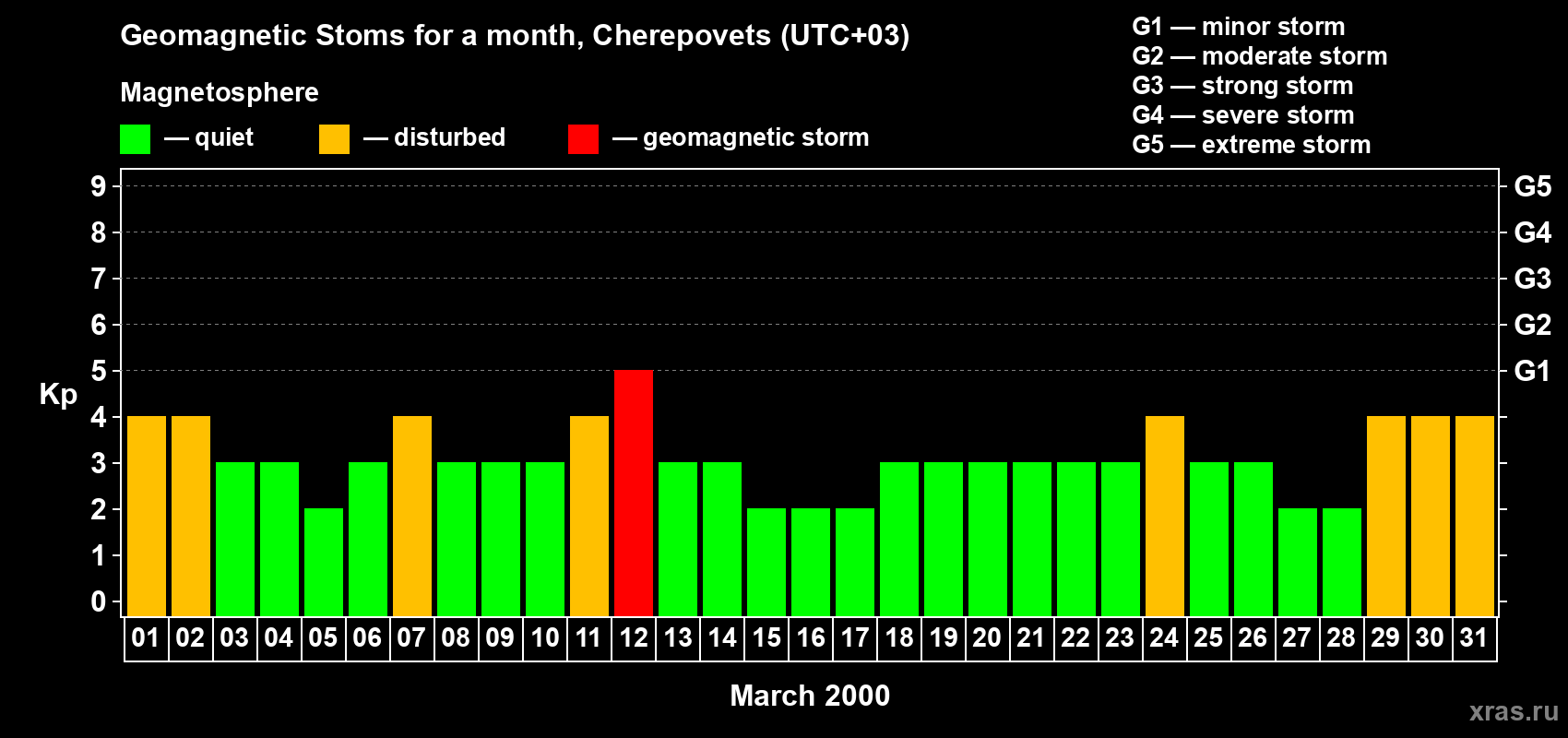Select date label 12 on the x-axis
This screenshot has height=738, width=1568.
click(x=634, y=638)
